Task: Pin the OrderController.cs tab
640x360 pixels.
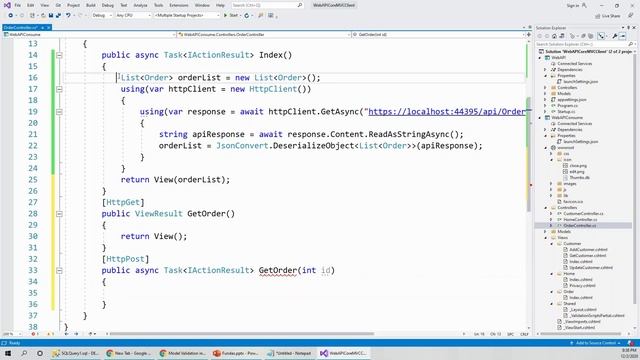Action: coord(42,27)
